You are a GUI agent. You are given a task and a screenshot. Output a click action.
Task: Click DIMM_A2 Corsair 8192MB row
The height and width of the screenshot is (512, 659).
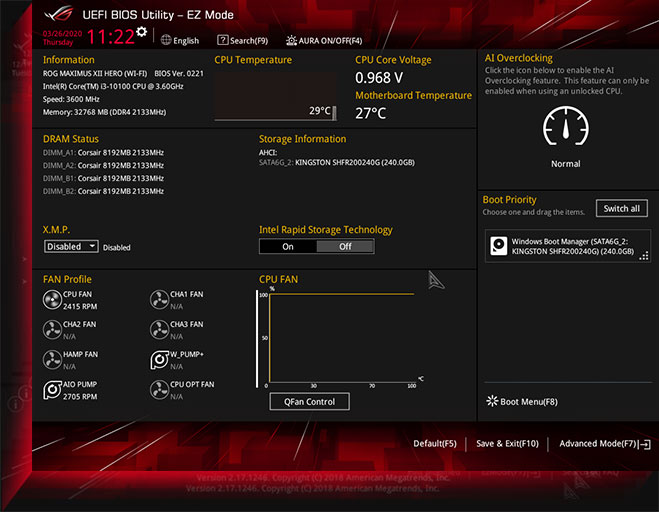(103, 165)
